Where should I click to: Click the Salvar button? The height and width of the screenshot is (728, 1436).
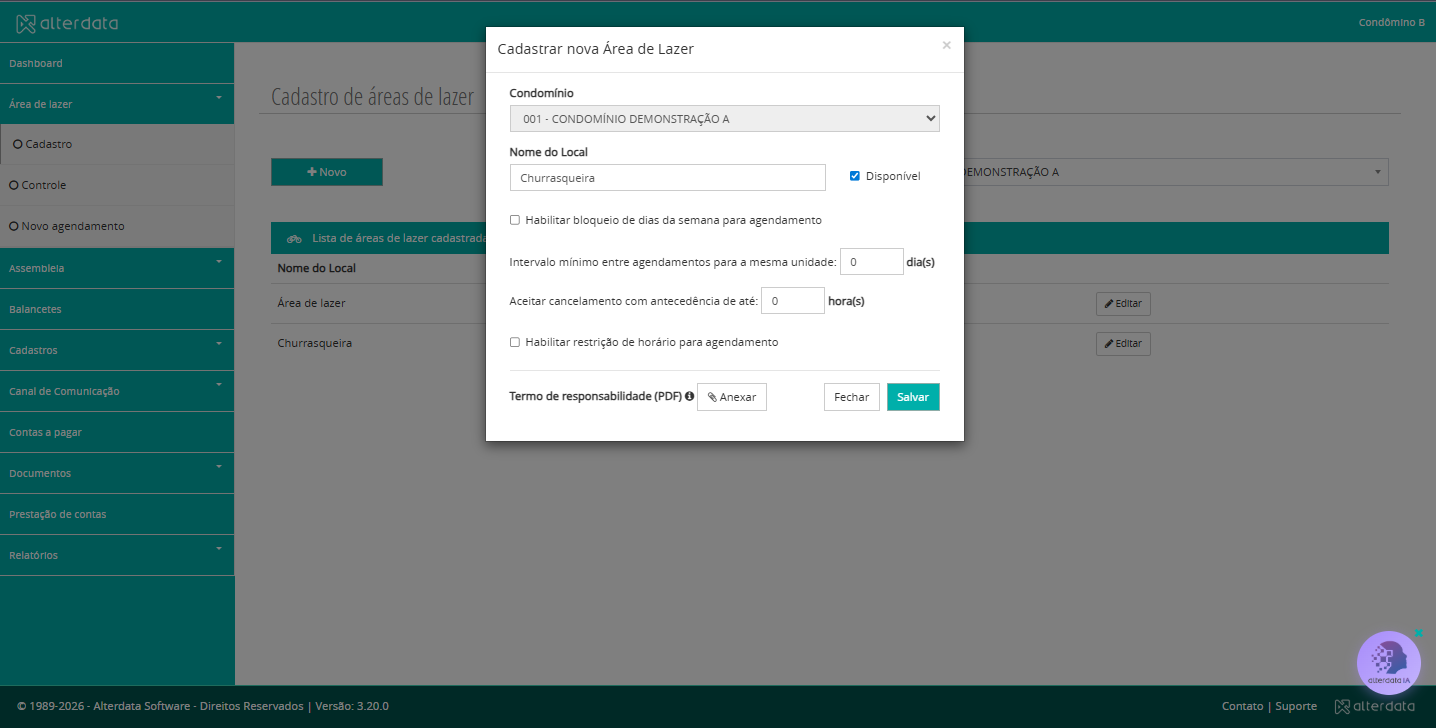tap(913, 397)
